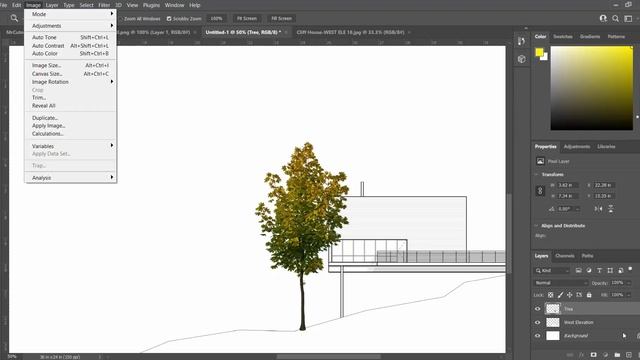Image resolution: width=640 pixels, height=360 pixels.
Task: Open the layer Kind filter dropdown
Action: [x=552, y=270]
